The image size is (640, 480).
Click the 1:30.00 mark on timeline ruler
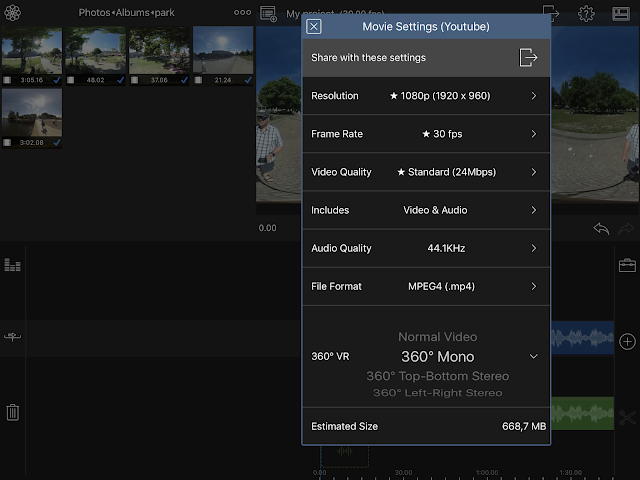(571, 472)
